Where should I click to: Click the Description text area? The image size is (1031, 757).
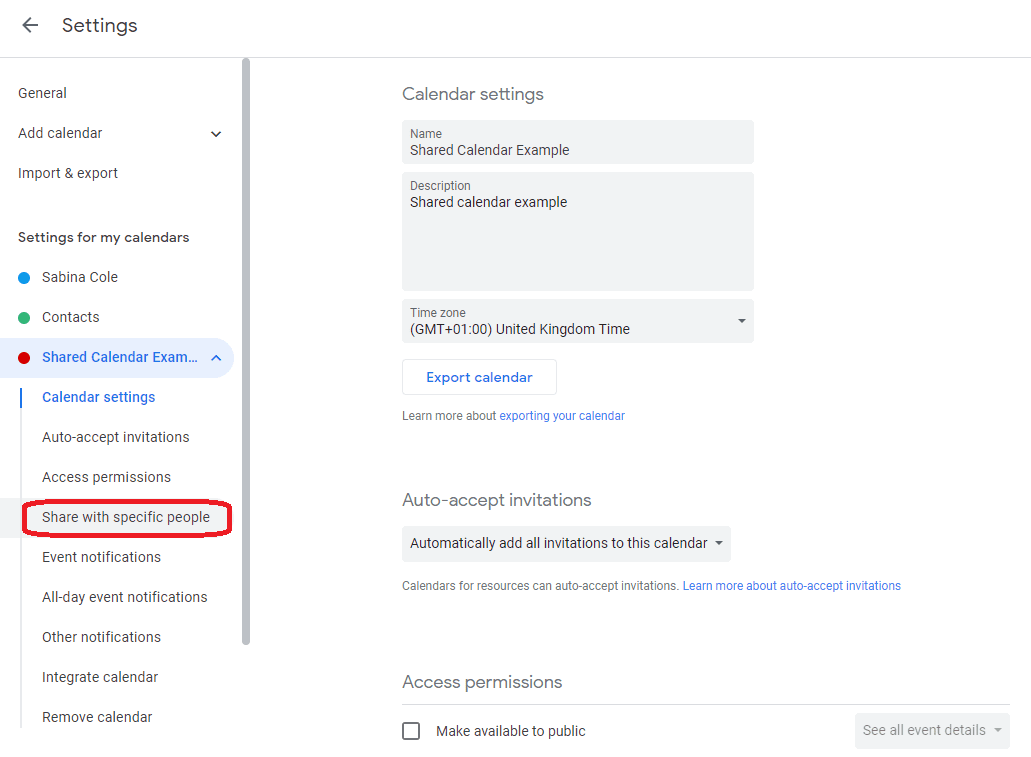coord(578,240)
